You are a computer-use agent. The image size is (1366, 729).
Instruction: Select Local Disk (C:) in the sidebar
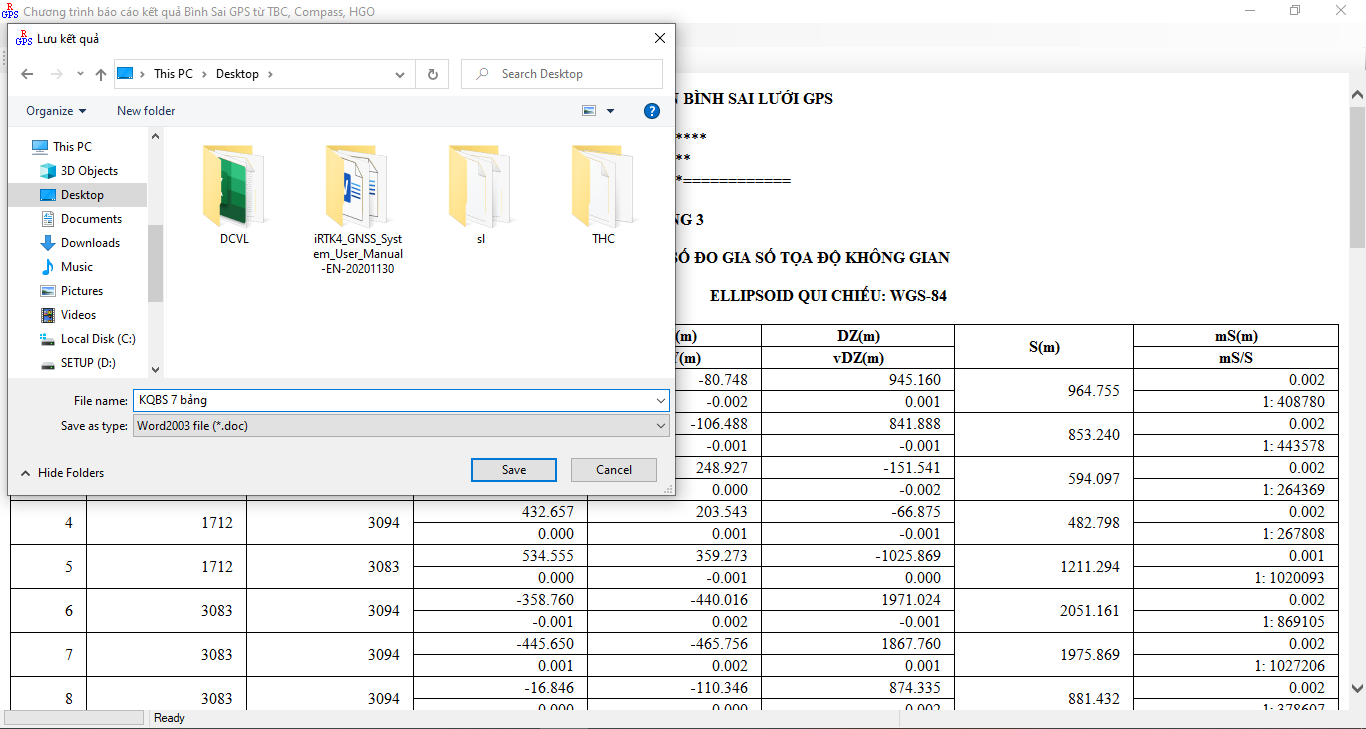[98, 339]
